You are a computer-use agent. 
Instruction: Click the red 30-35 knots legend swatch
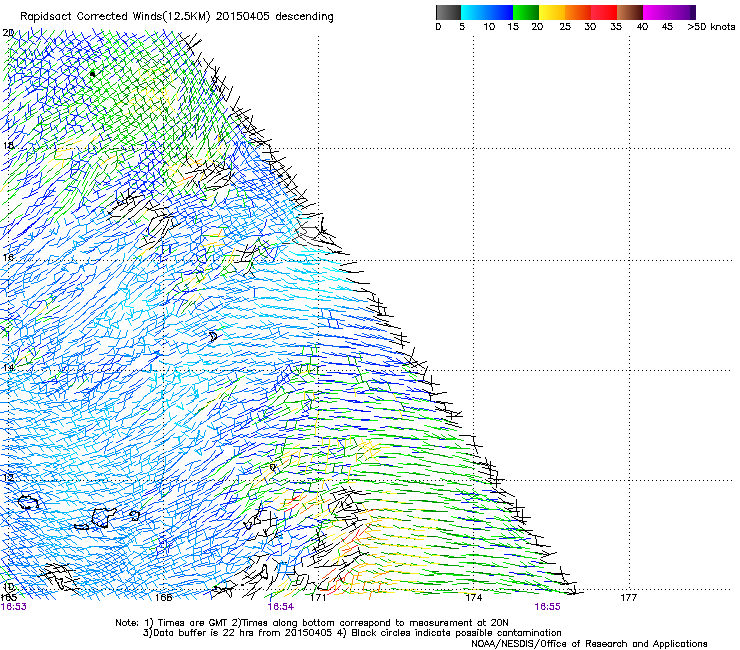pos(604,12)
